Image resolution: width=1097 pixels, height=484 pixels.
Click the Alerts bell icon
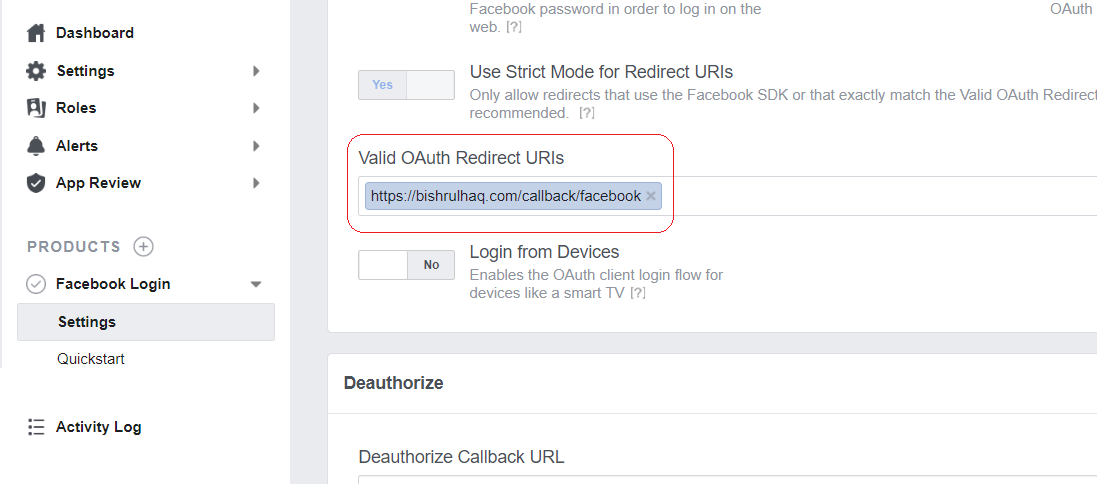36,145
